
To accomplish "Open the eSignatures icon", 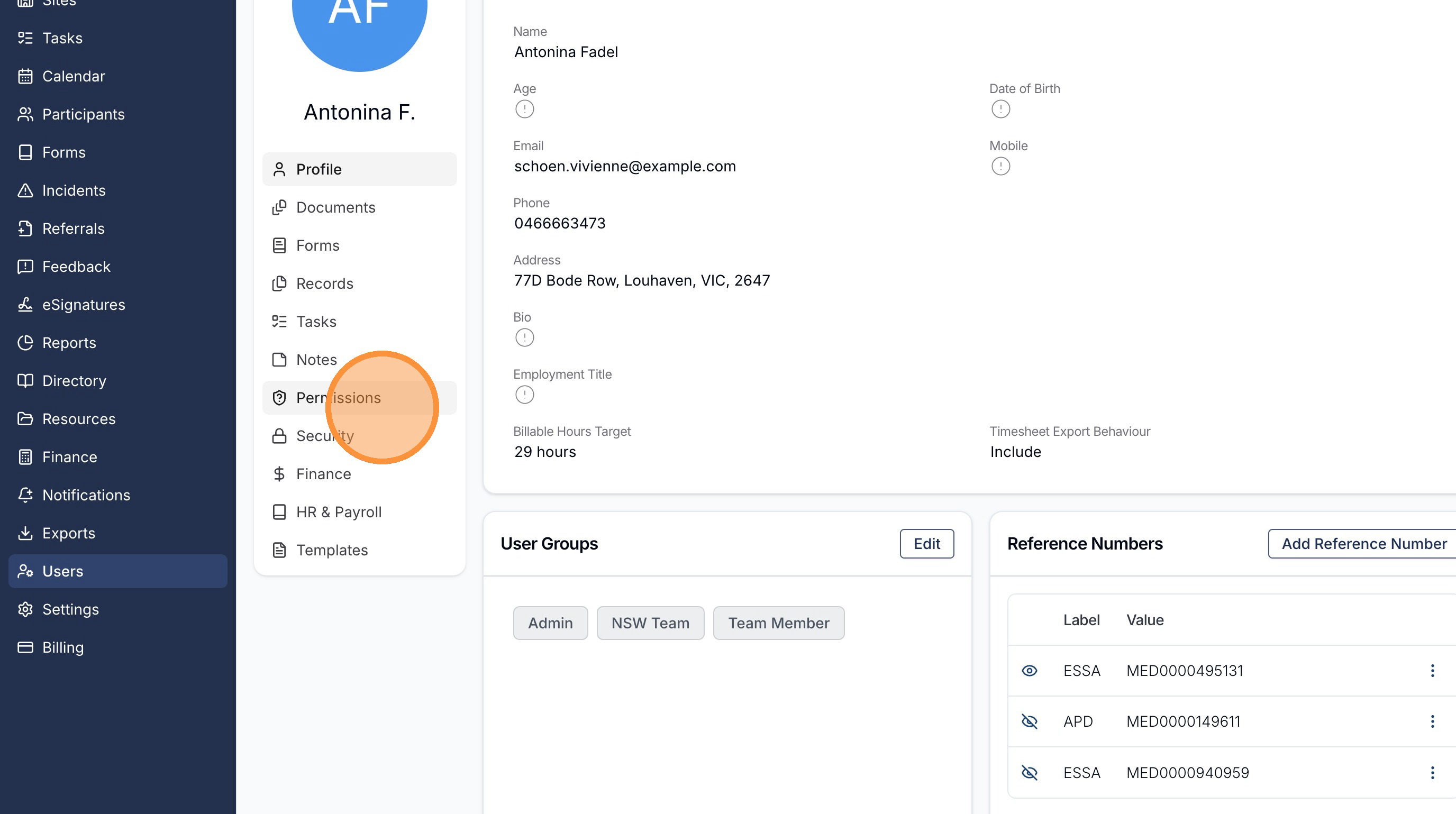I will click(x=25, y=305).
